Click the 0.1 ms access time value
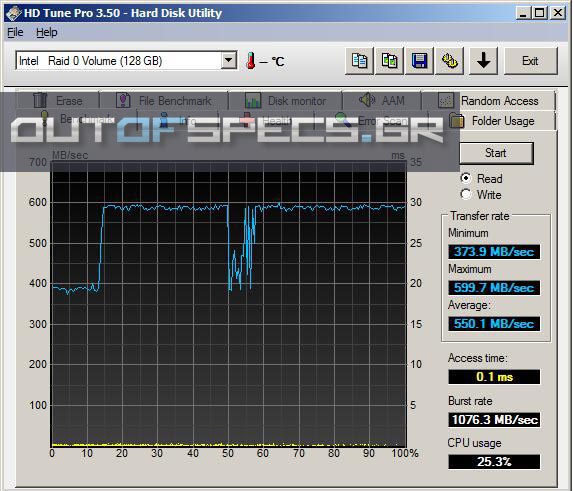Image resolution: width=573 pixels, height=491 pixels. point(494,377)
